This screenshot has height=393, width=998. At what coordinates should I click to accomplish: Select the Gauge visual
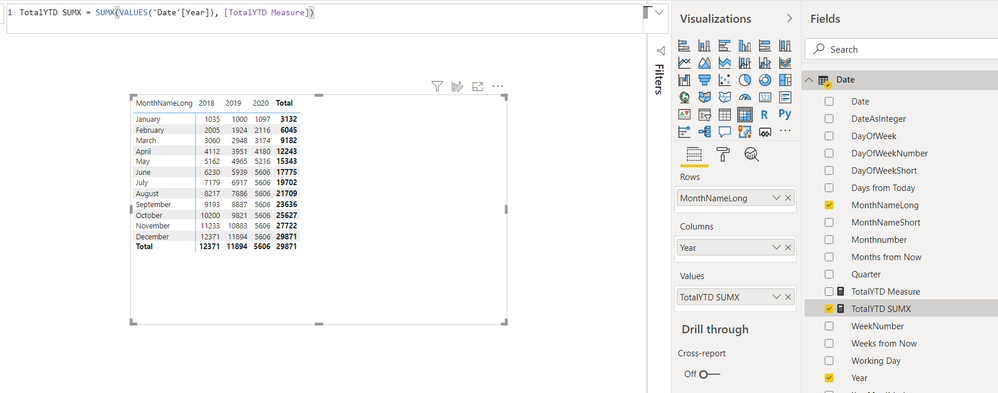pyautogui.click(x=745, y=97)
